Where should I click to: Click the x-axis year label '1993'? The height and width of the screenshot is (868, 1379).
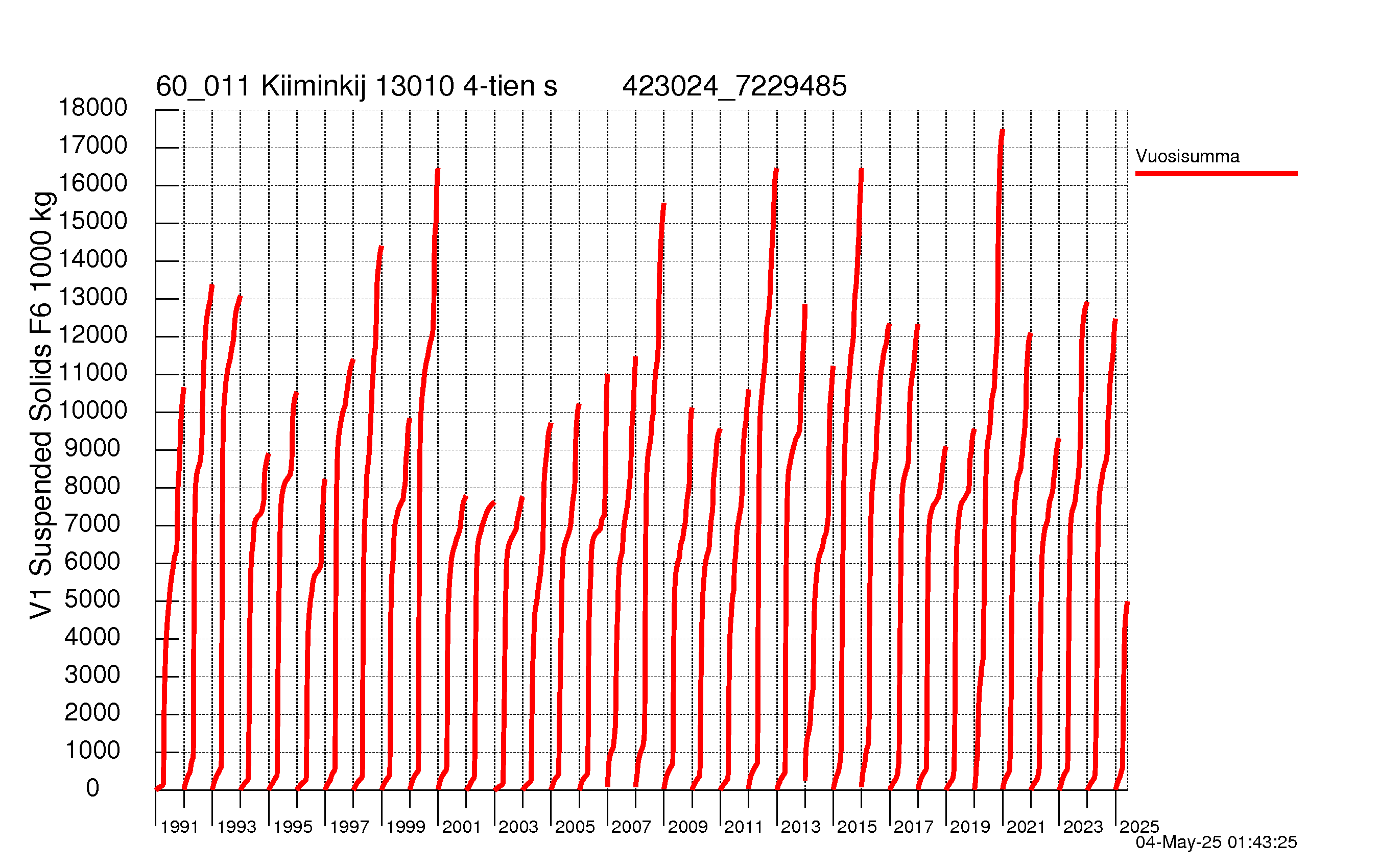point(236,827)
